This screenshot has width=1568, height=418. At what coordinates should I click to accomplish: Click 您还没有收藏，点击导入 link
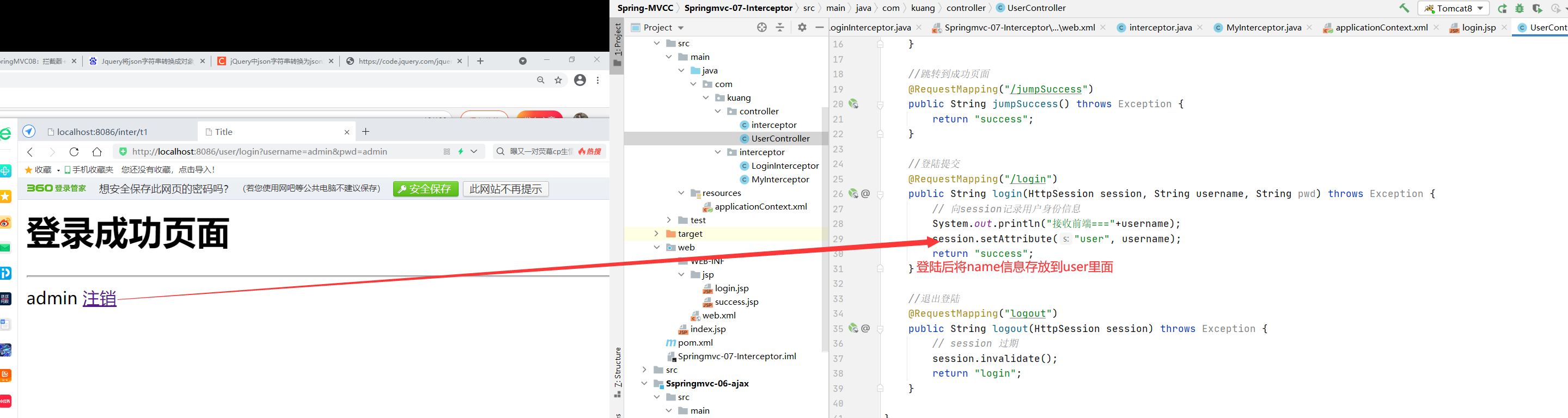[168, 170]
